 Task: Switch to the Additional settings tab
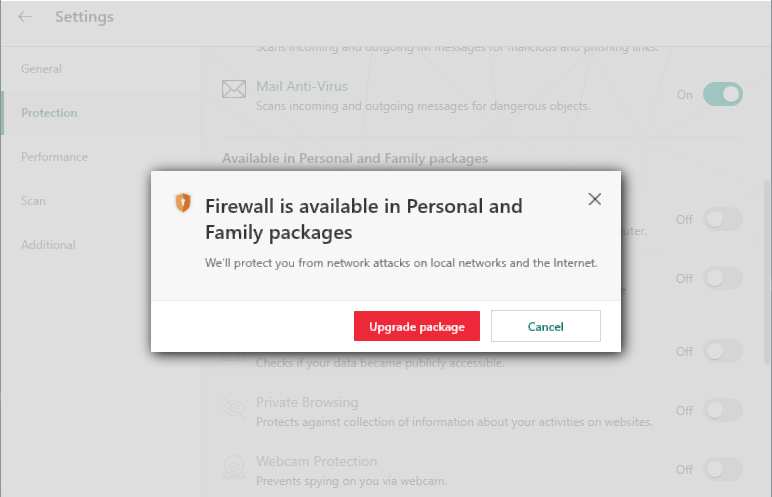click(48, 245)
